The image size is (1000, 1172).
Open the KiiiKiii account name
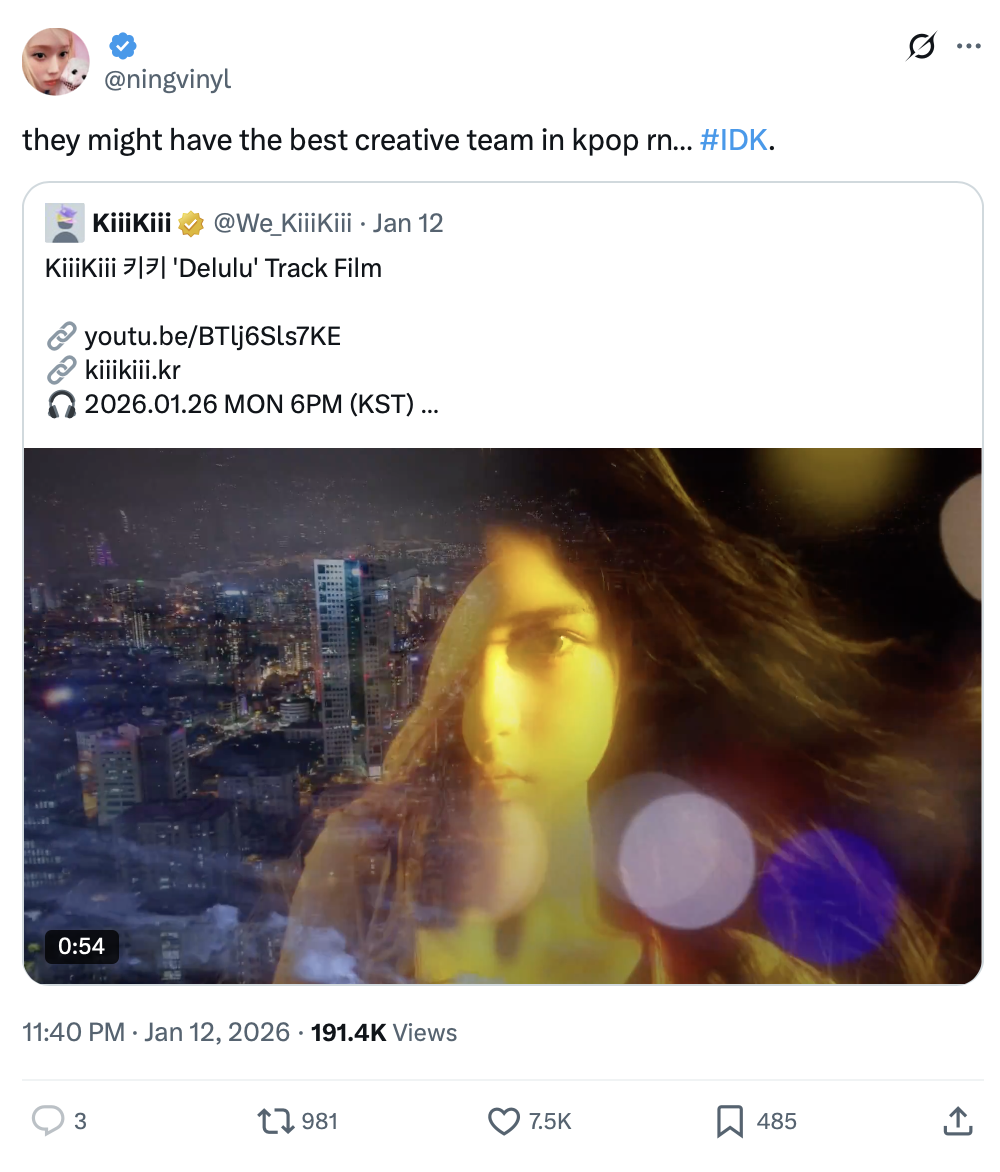131,223
